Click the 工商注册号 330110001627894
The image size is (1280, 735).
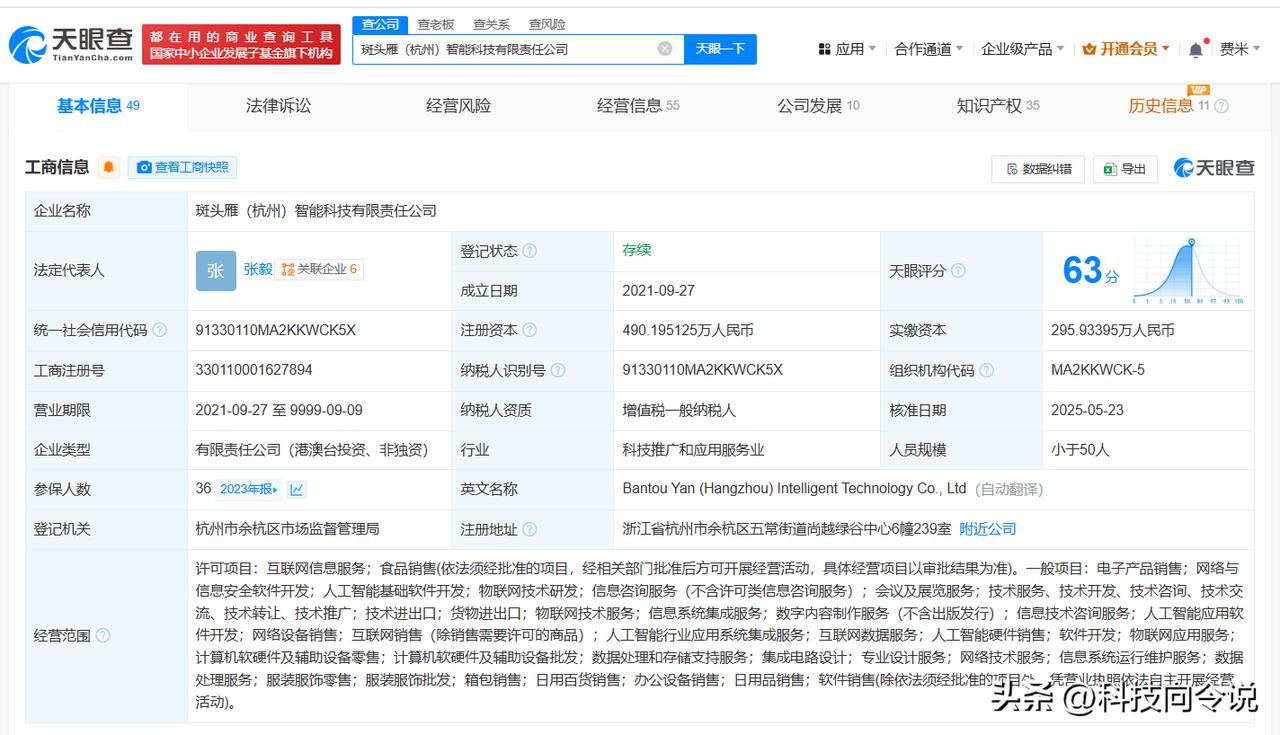(254, 370)
